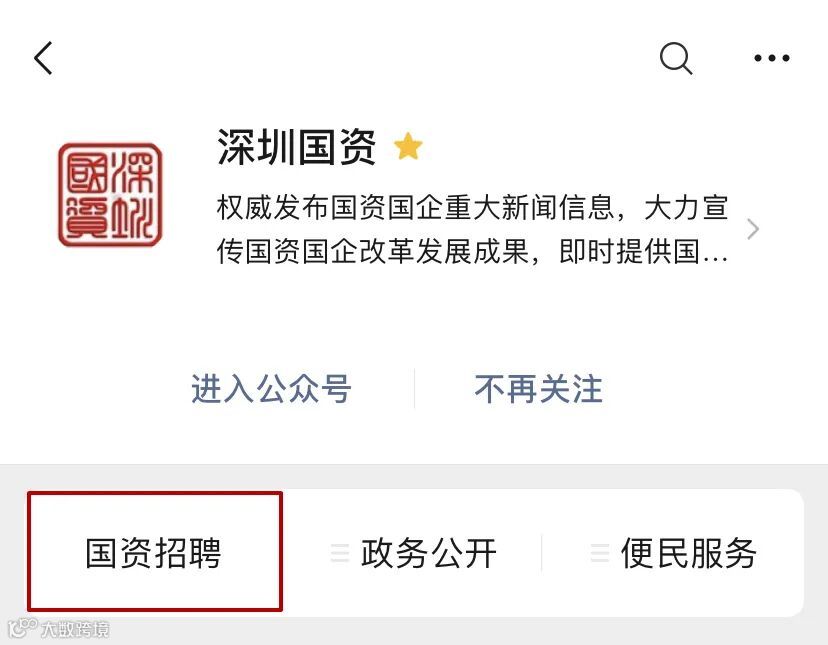Tap the back arrow icon
The width and height of the screenshot is (828, 645).
click(43, 58)
